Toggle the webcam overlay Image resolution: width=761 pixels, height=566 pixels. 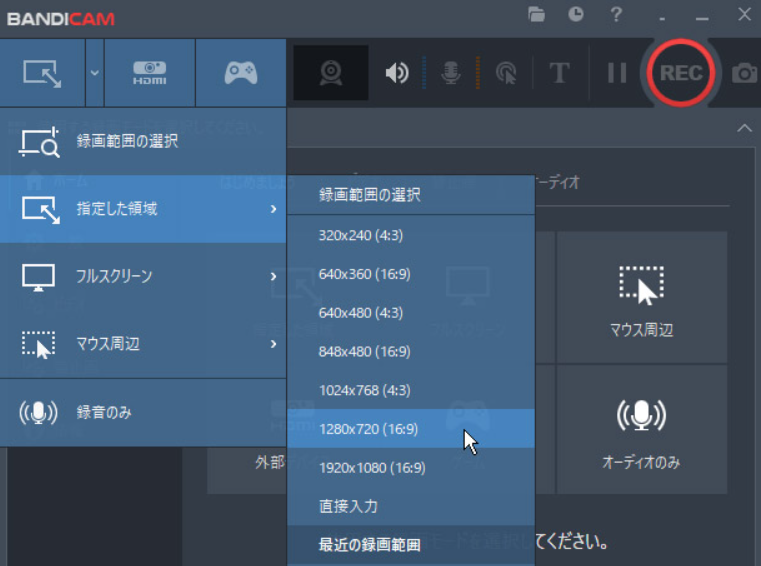331,73
